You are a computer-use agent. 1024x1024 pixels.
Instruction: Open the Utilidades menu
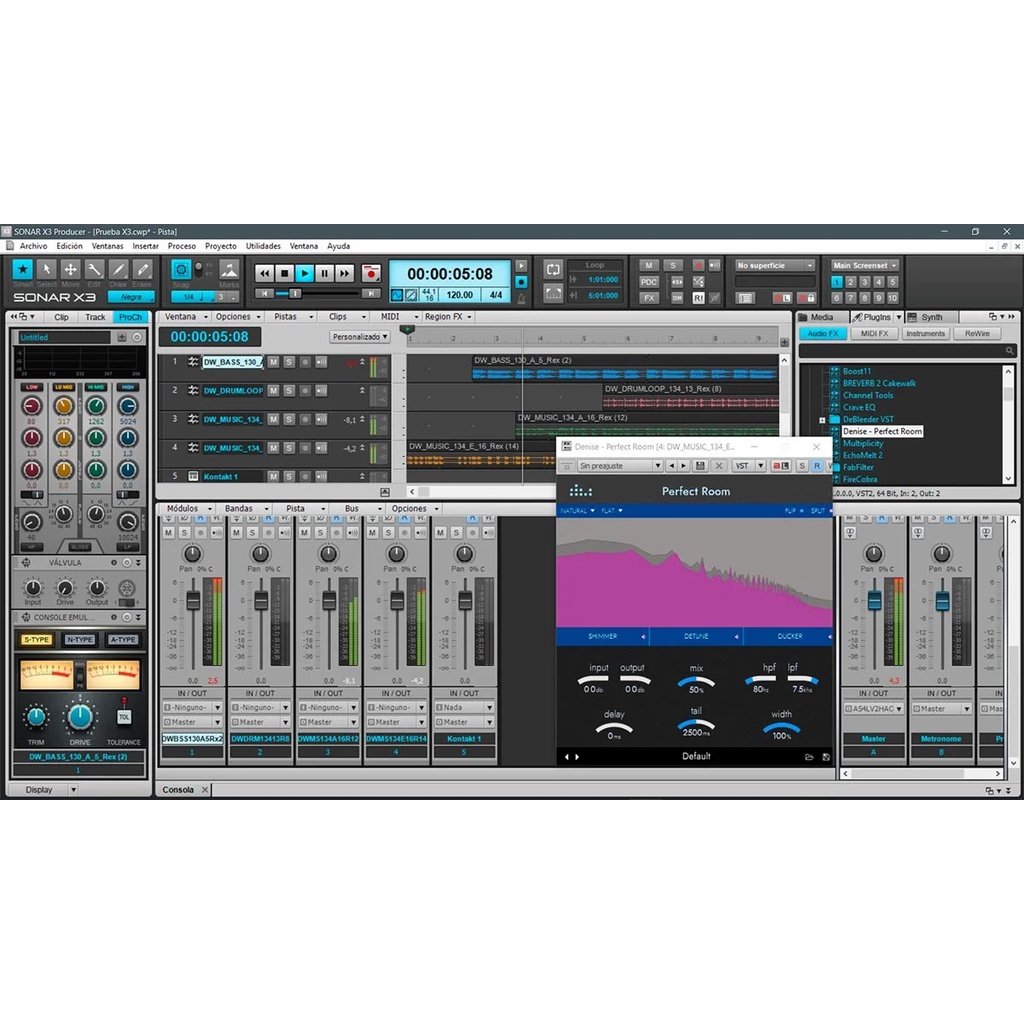point(263,246)
